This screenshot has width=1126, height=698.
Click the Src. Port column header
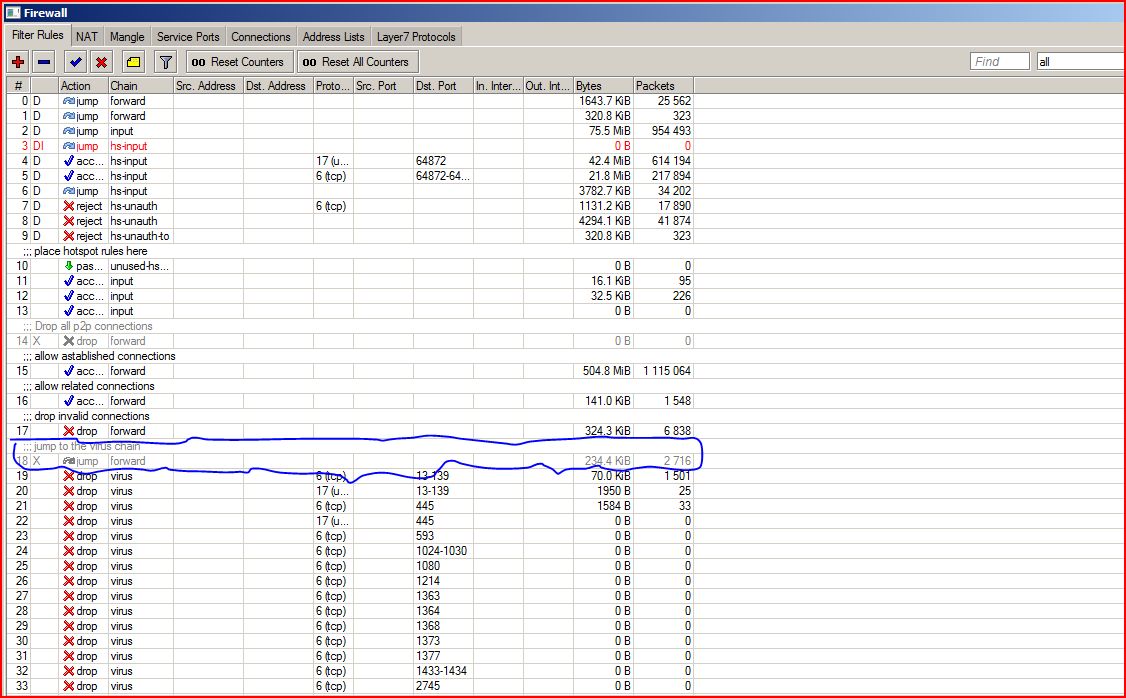[x=383, y=85]
